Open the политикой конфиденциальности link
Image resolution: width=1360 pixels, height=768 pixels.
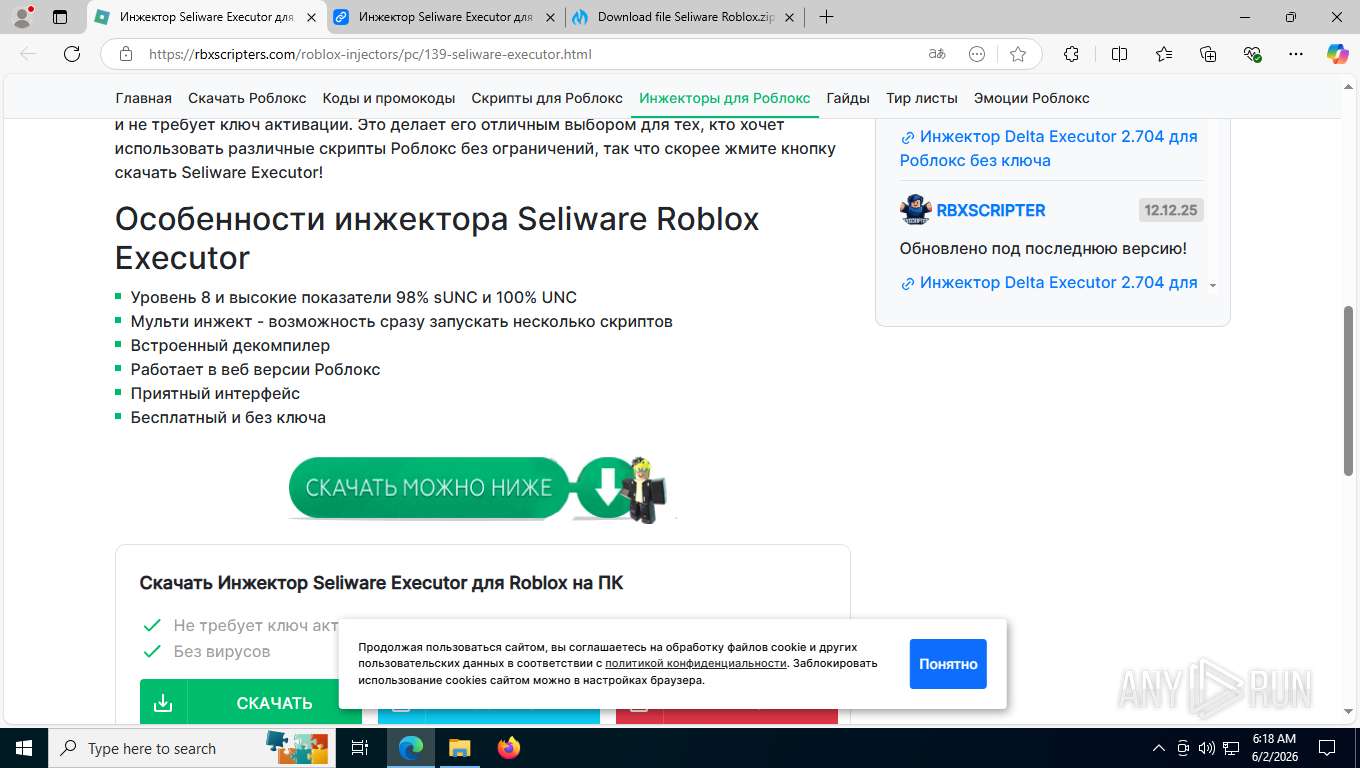pyautogui.click(x=696, y=663)
